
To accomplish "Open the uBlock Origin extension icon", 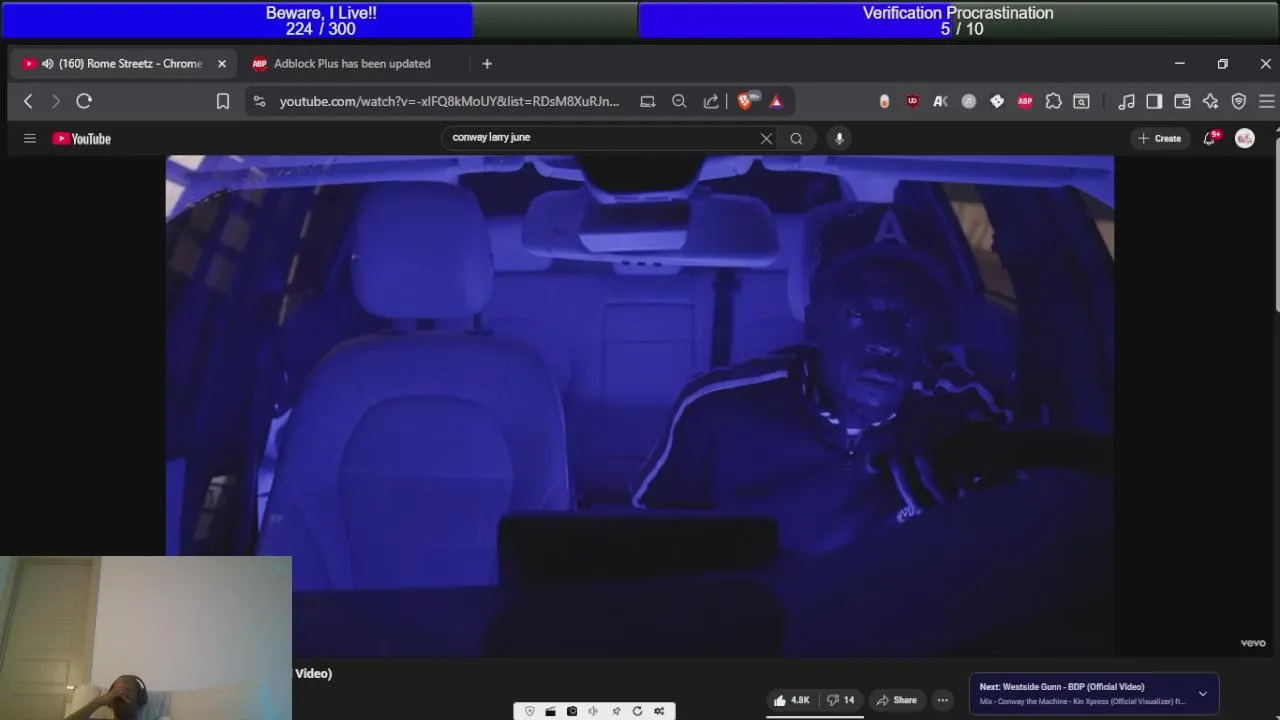I will click(912, 101).
